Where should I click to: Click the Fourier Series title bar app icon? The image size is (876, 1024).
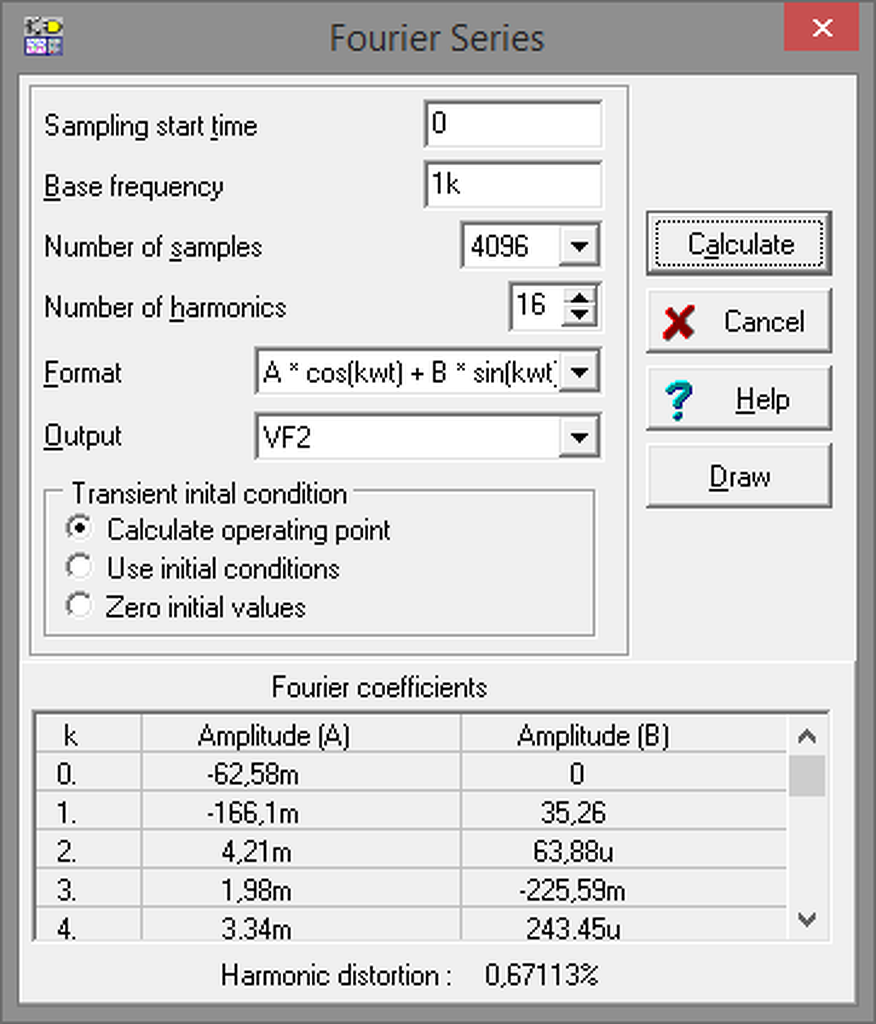click(x=44, y=35)
